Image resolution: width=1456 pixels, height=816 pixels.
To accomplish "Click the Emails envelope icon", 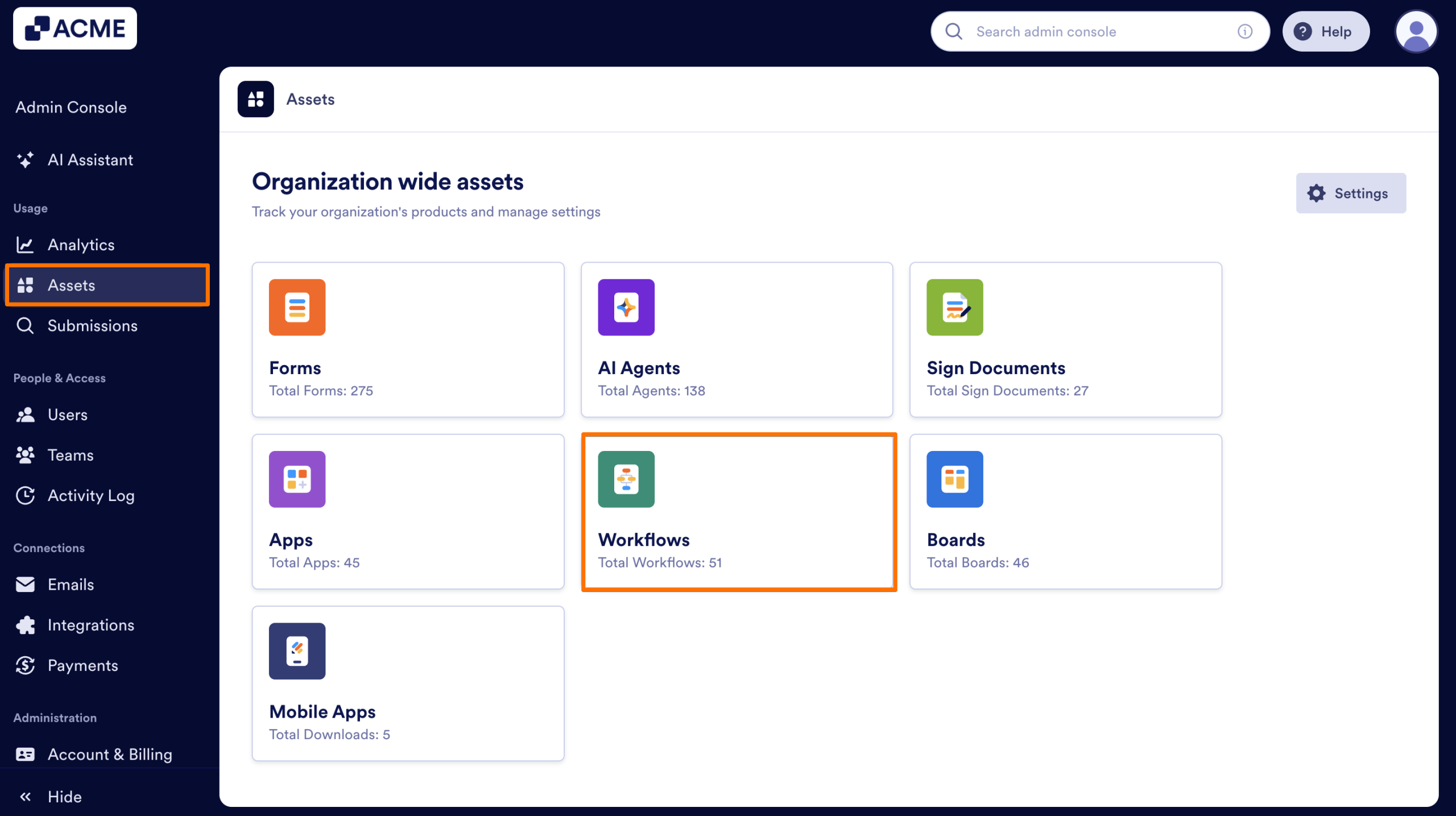I will click(26, 584).
